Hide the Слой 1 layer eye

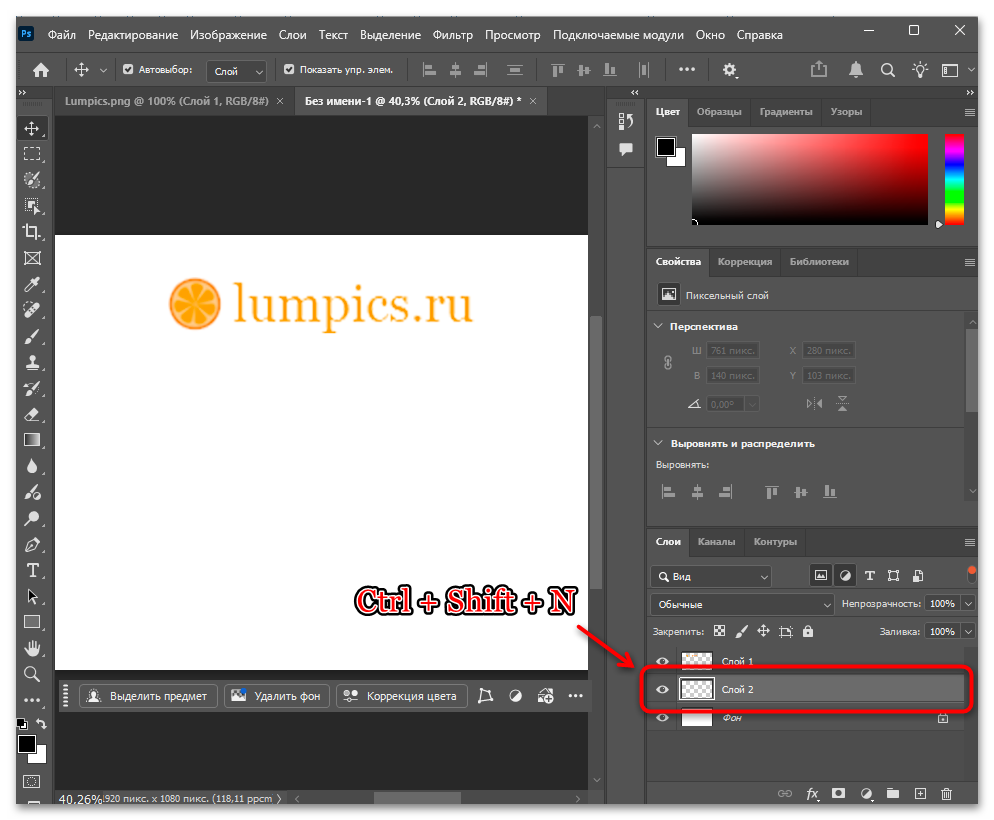click(662, 661)
